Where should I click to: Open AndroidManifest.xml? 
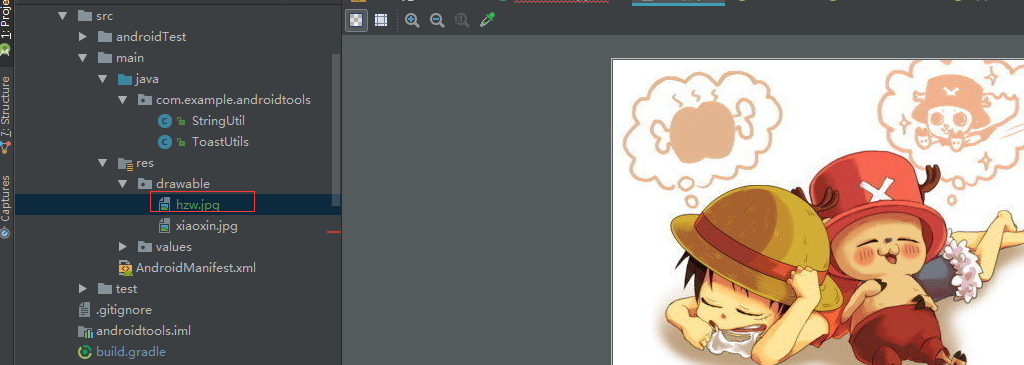point(196,267)
